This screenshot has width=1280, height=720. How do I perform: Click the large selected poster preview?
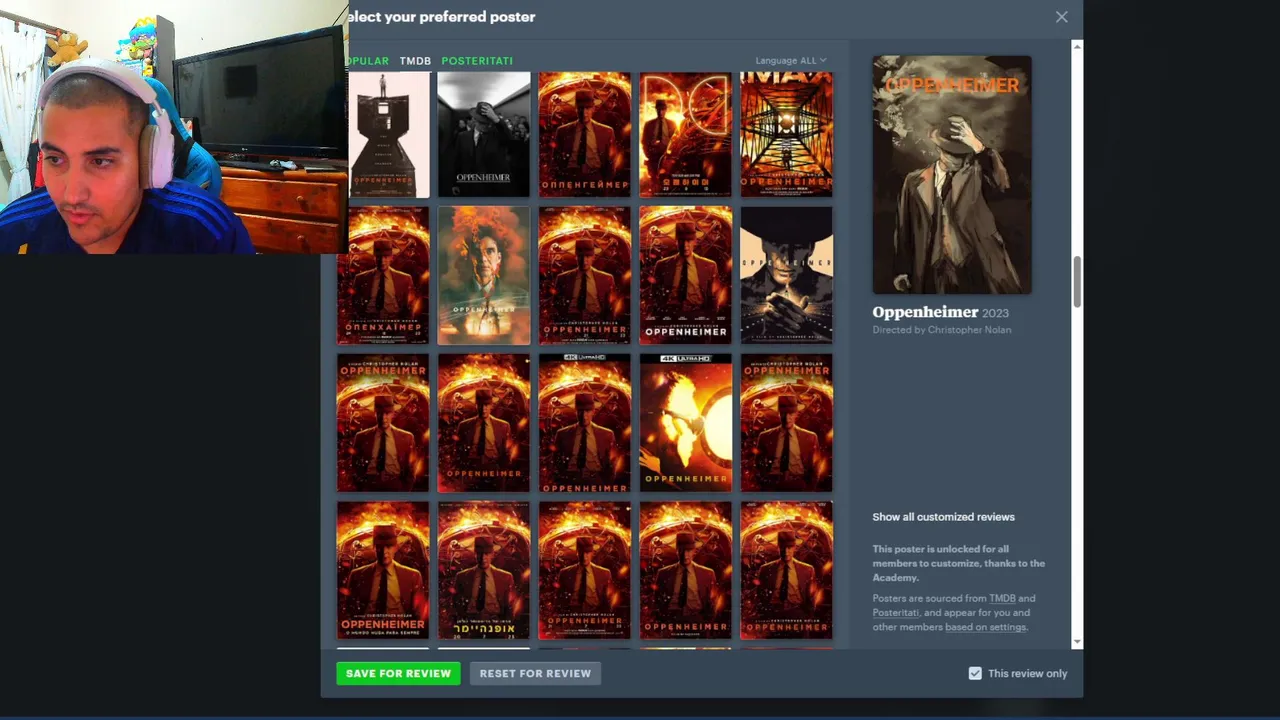coord(952,175)
